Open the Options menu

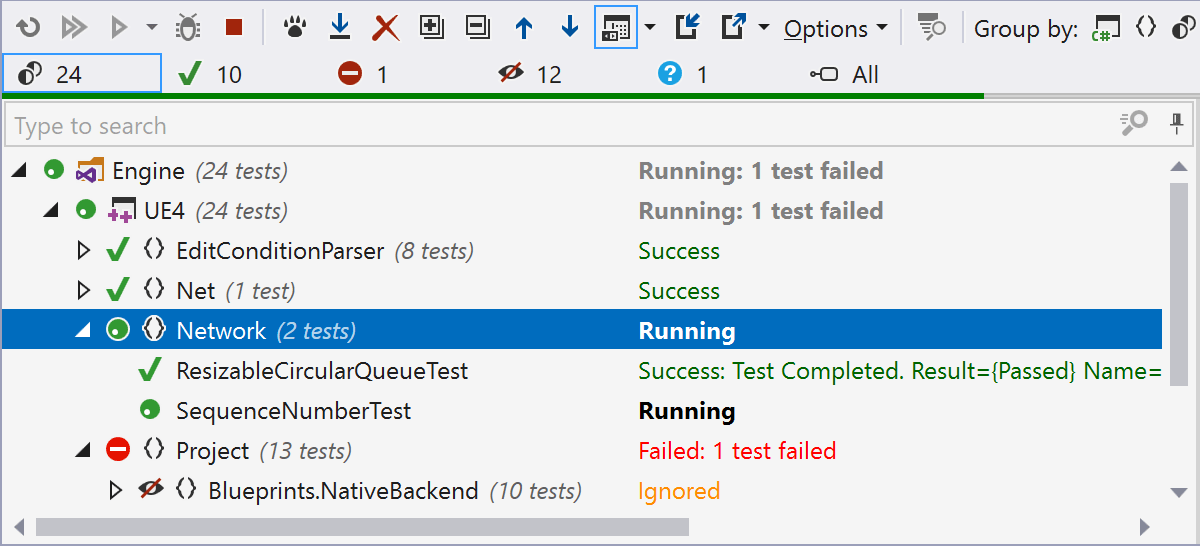coord(835,29)
